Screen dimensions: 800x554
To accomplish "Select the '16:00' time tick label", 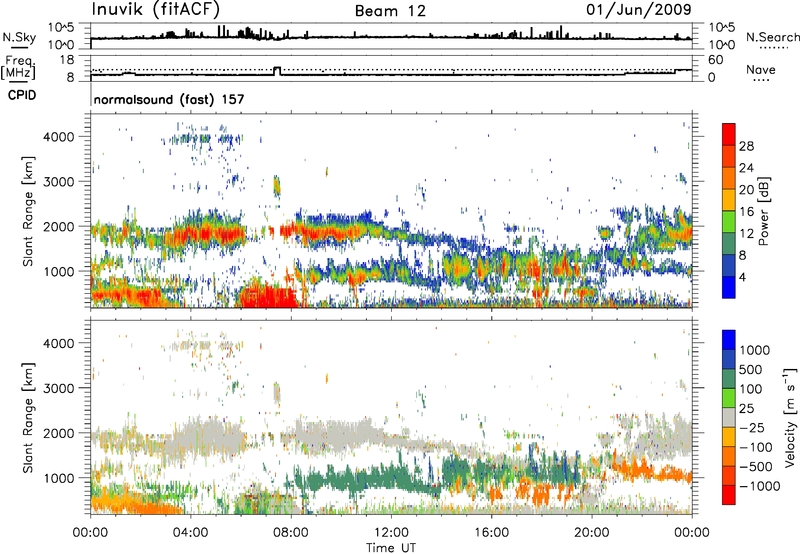I will (x=491, y=533).
